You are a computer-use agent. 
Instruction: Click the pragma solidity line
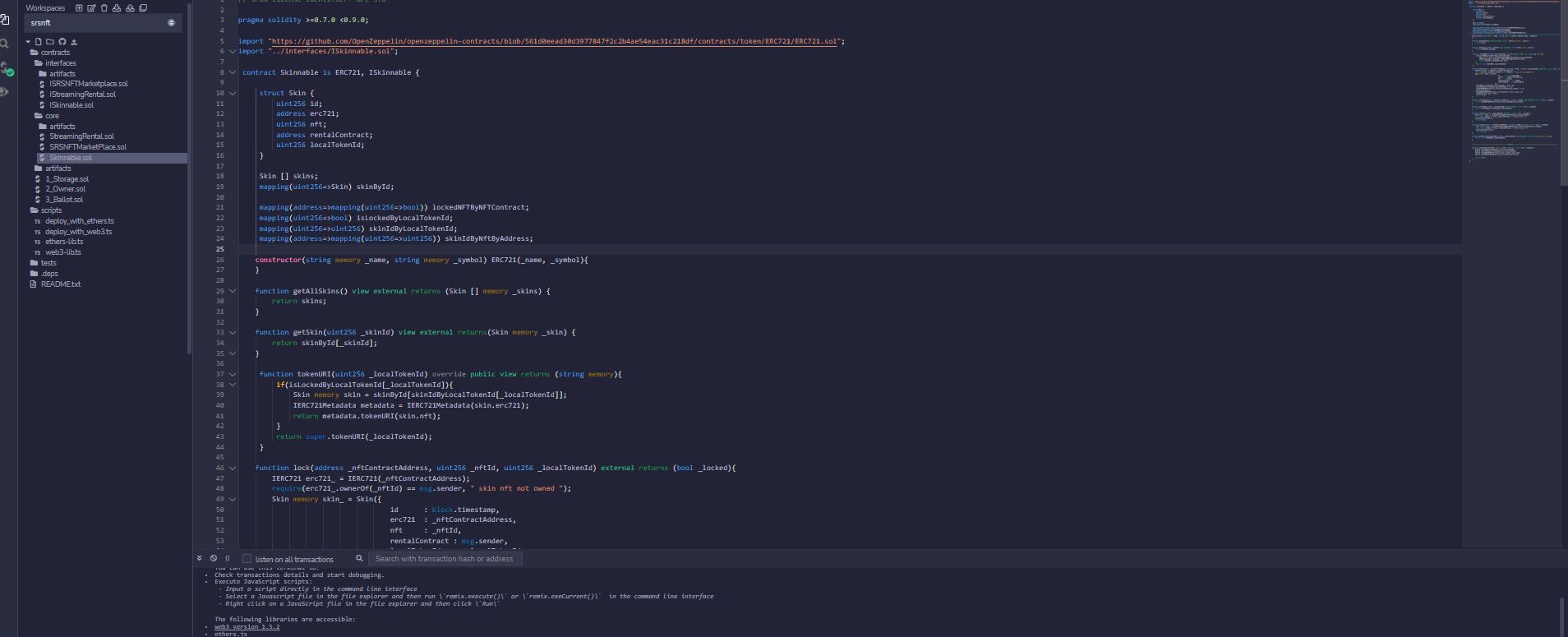[302, 20]
